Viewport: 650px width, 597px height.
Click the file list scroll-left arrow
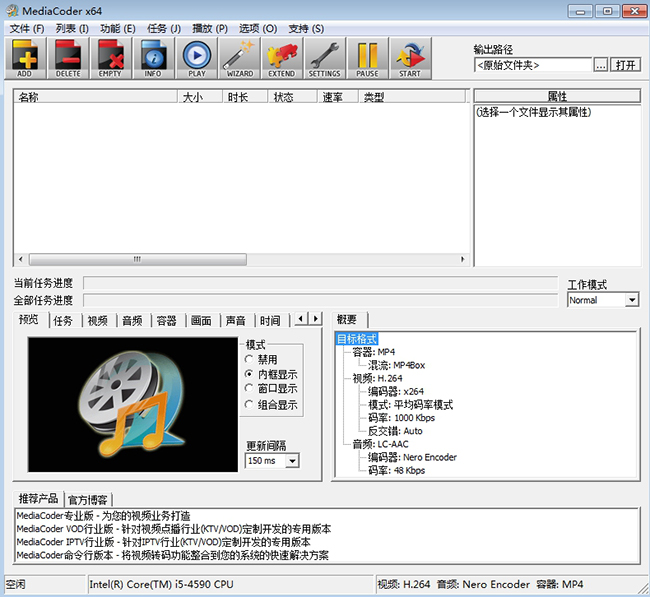[20, 260]
